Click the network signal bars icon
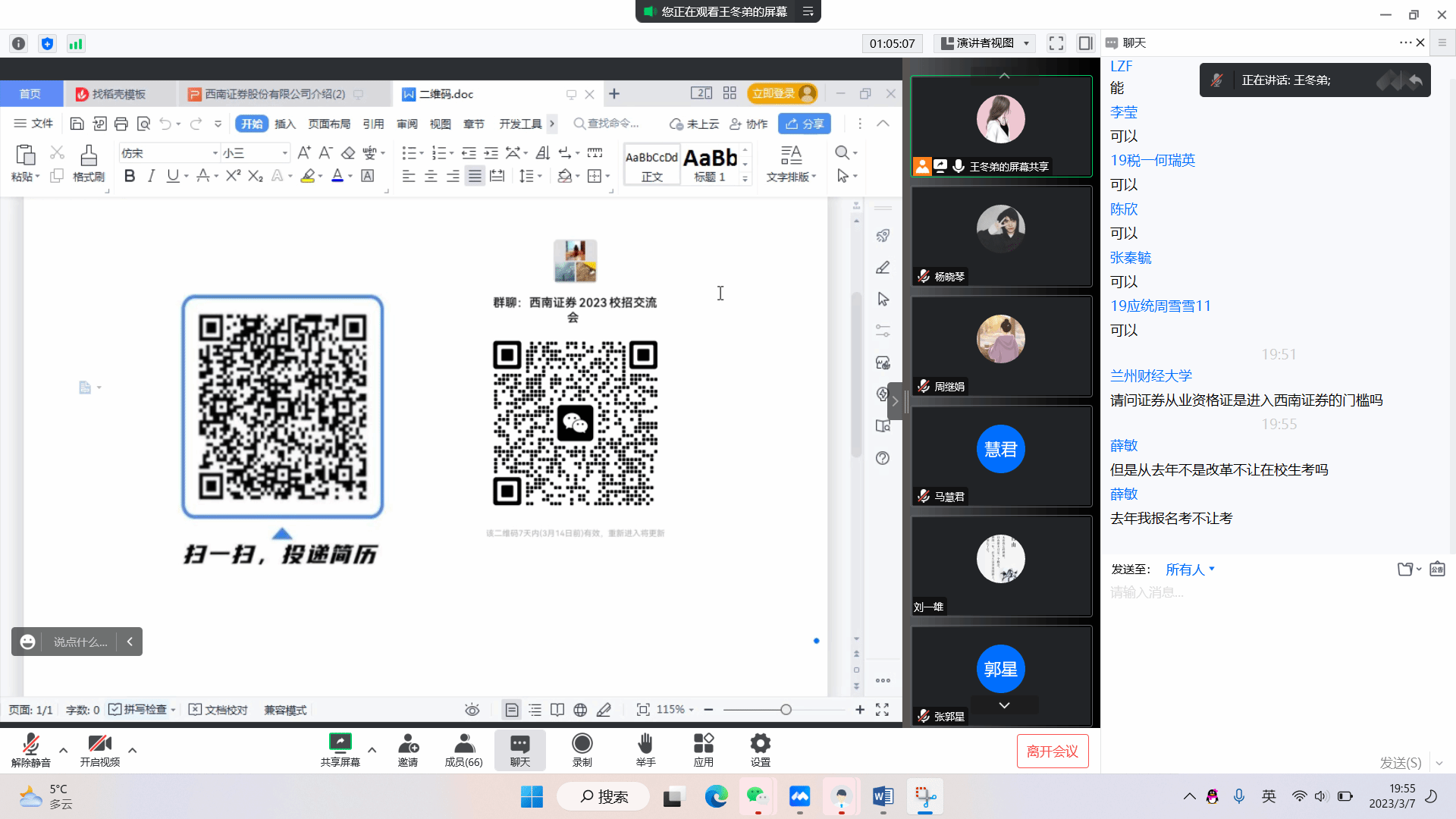Screen dimensions: 1456x819 [76, 44]
